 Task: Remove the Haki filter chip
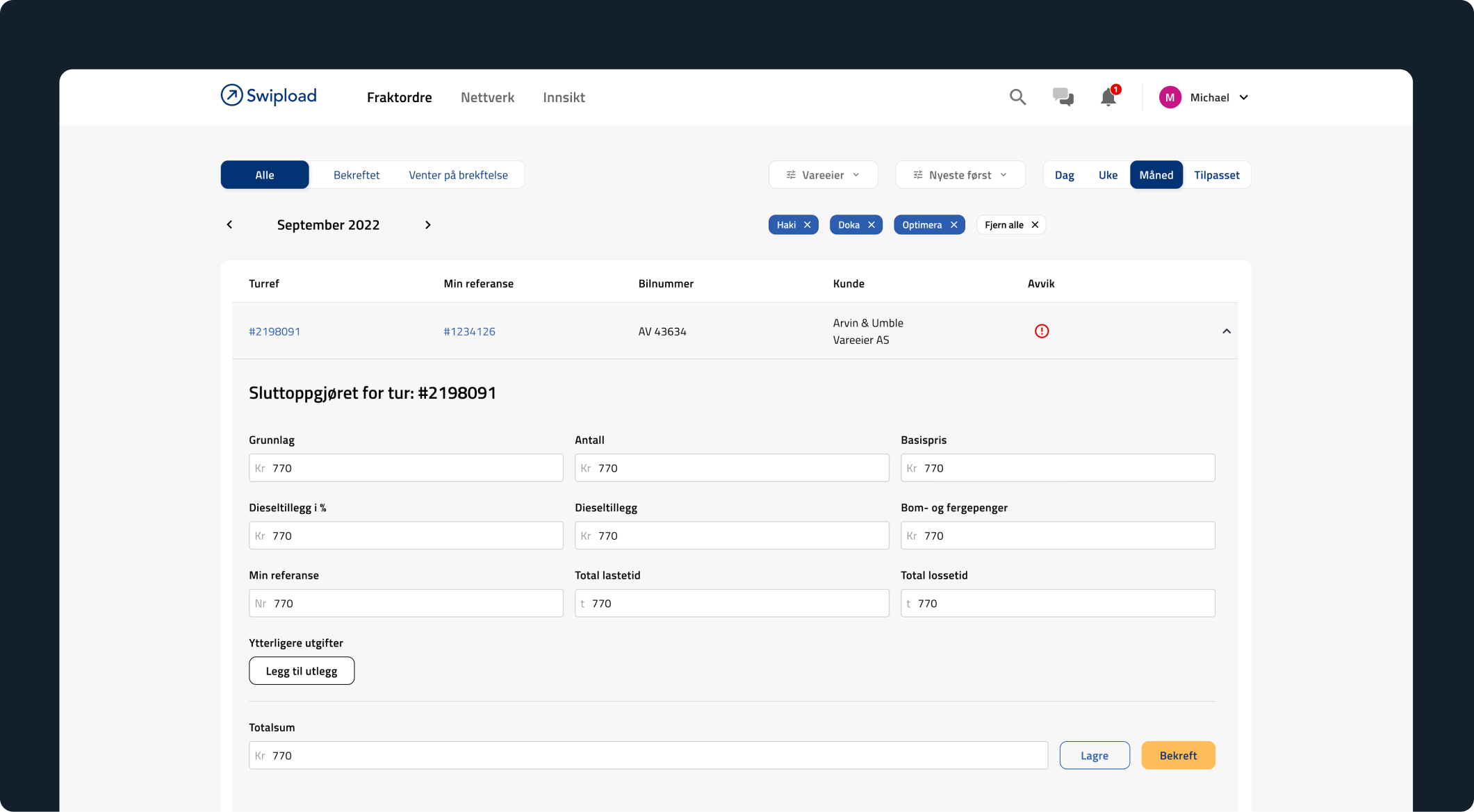pos(807,225)
